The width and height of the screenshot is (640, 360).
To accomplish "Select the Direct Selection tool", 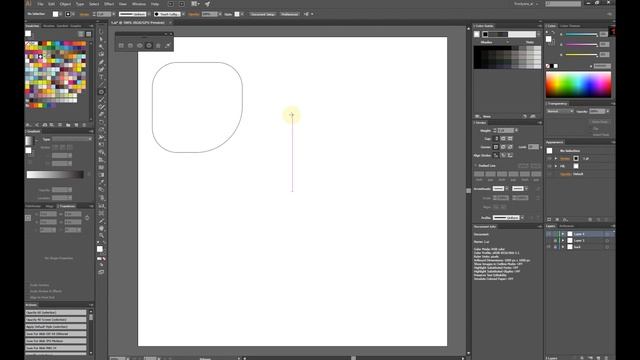I will click(x=101, y=39).
